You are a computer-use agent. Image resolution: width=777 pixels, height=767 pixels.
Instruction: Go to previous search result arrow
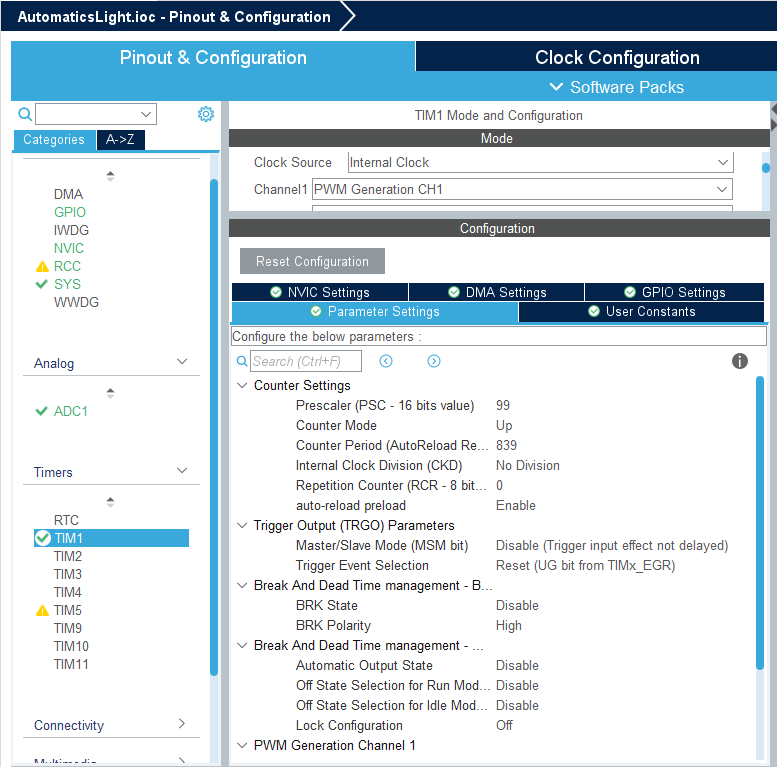[386, 361]
